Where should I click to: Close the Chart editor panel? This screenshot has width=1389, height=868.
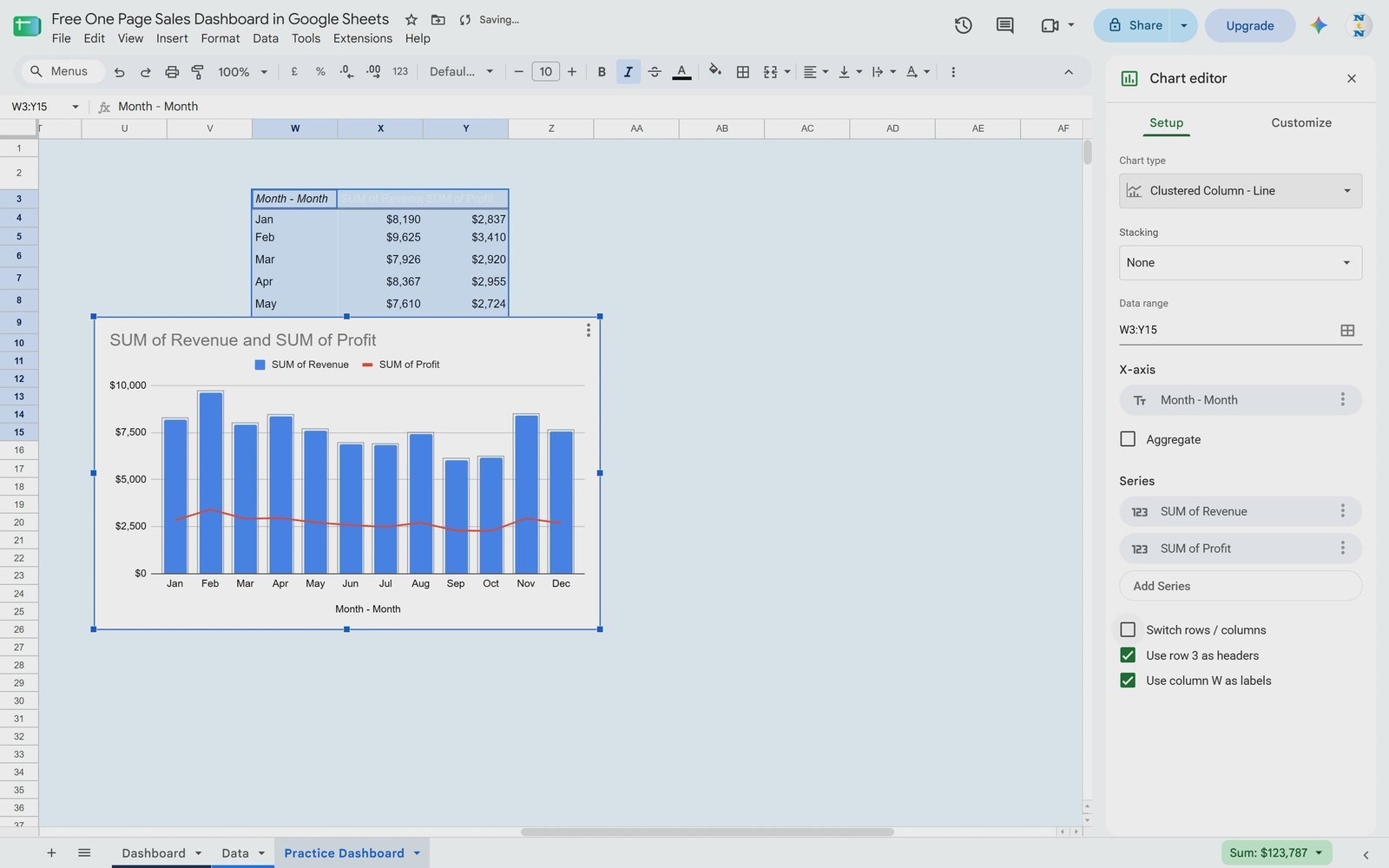pos(1351,78)
